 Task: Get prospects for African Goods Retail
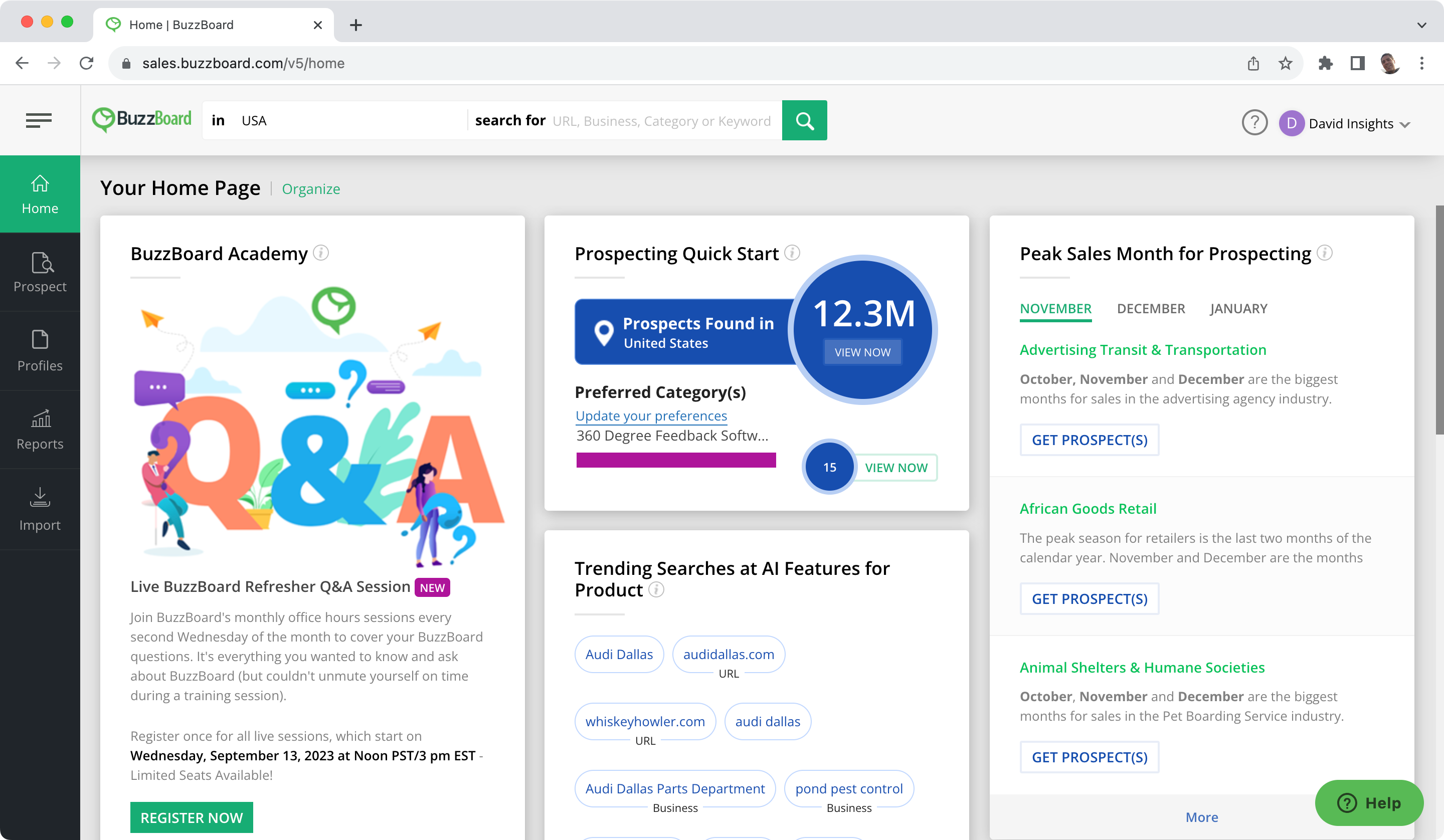(1090, 599)
